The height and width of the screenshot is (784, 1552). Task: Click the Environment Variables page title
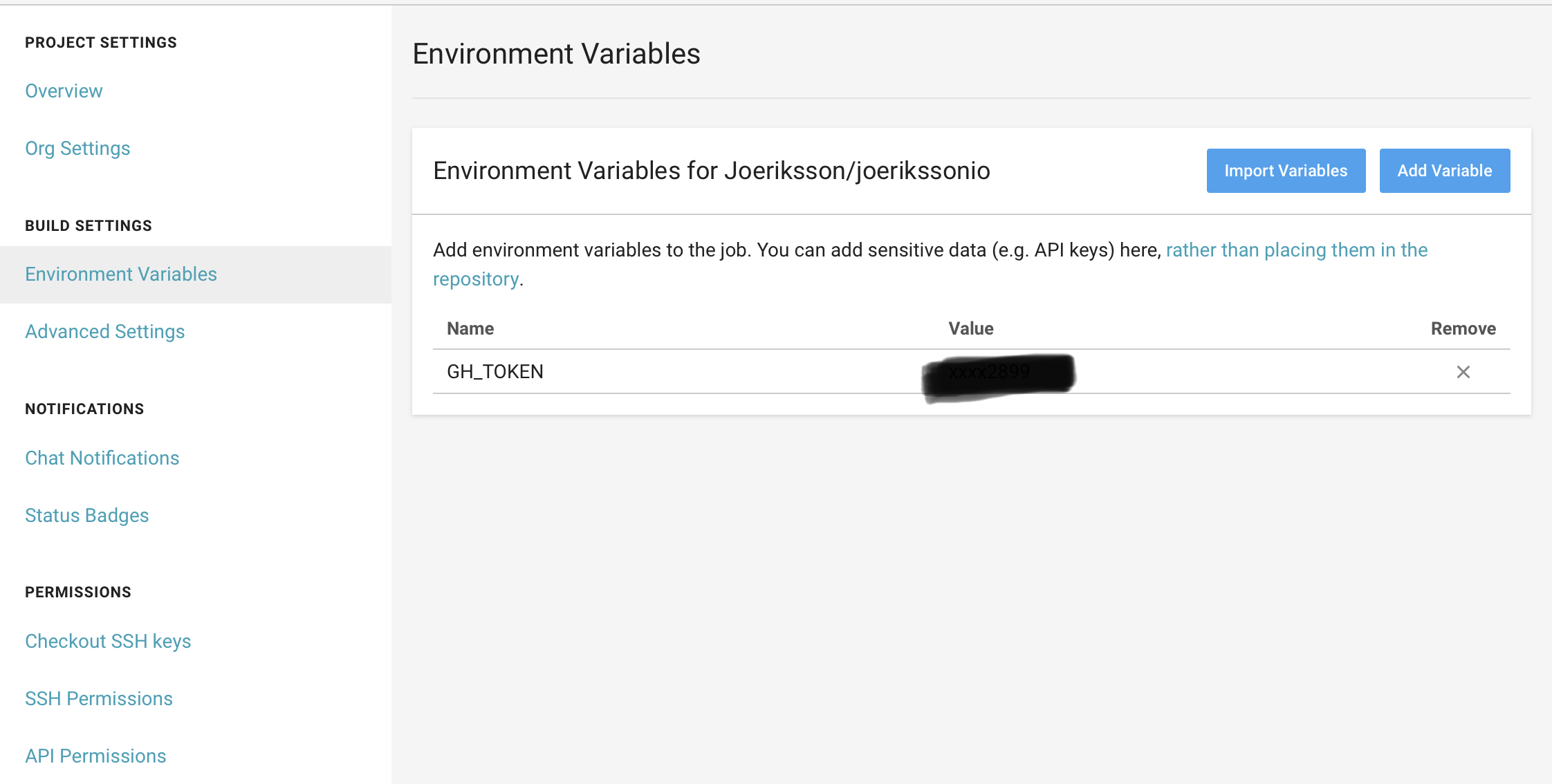click(x=557, y=53)
